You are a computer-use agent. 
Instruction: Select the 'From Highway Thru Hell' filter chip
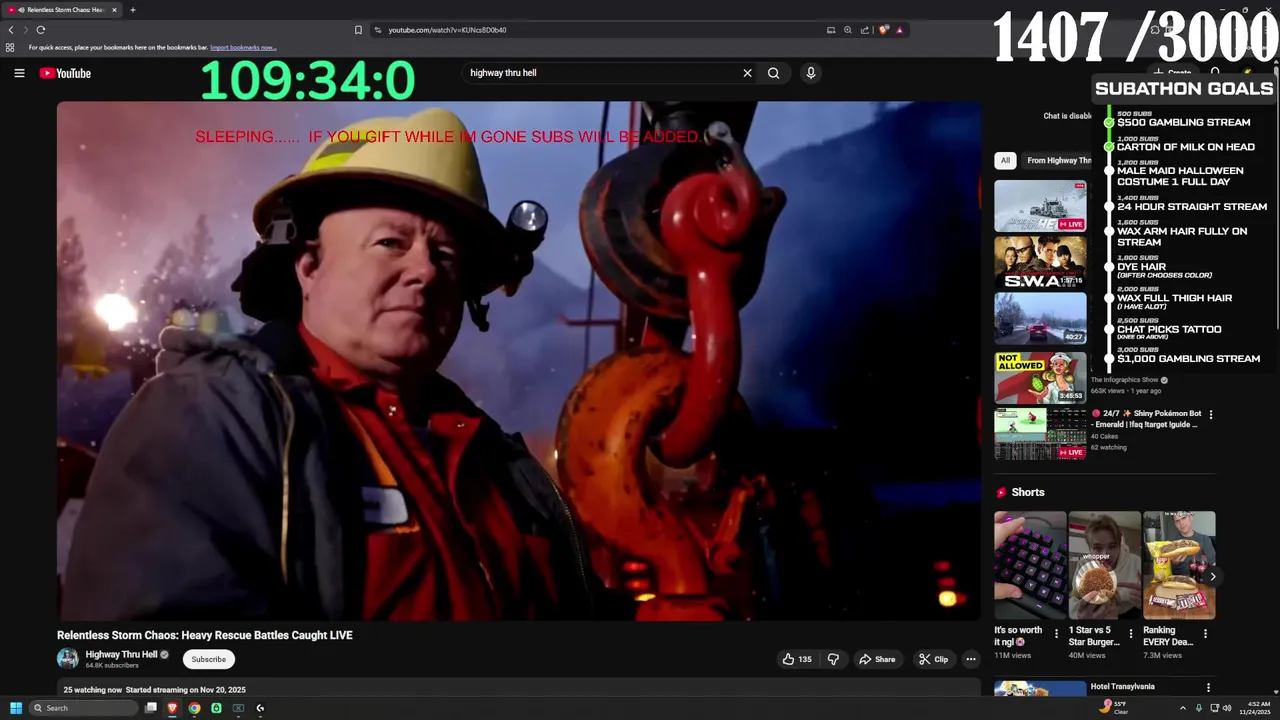(1058, 160)
